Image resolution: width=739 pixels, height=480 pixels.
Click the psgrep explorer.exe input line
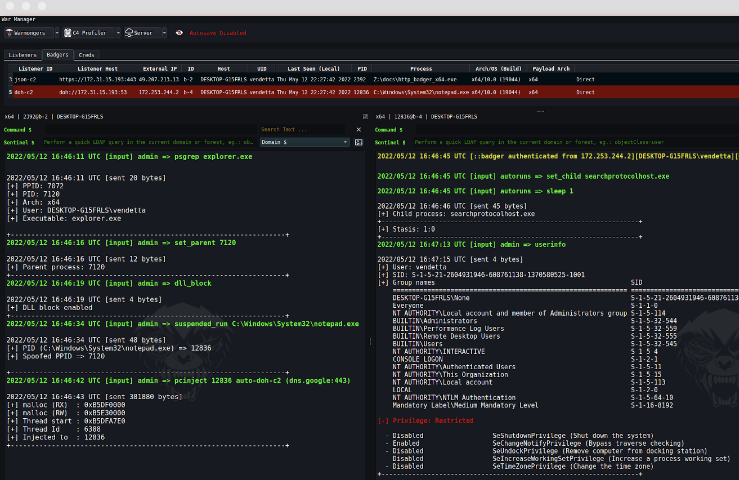pos(129,157)
